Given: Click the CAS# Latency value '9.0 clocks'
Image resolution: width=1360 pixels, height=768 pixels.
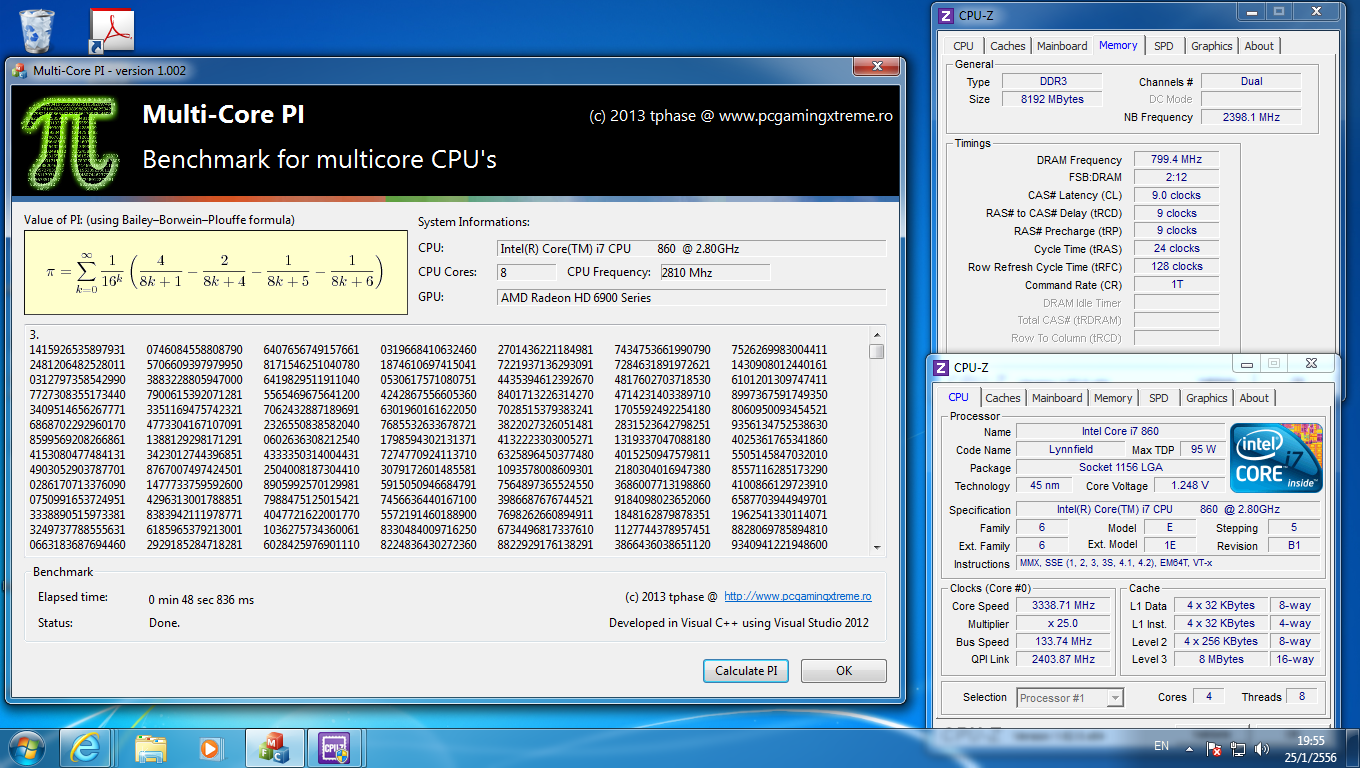Looking at the screenshot, I should pyautogui.click(x=1176, y=196).
